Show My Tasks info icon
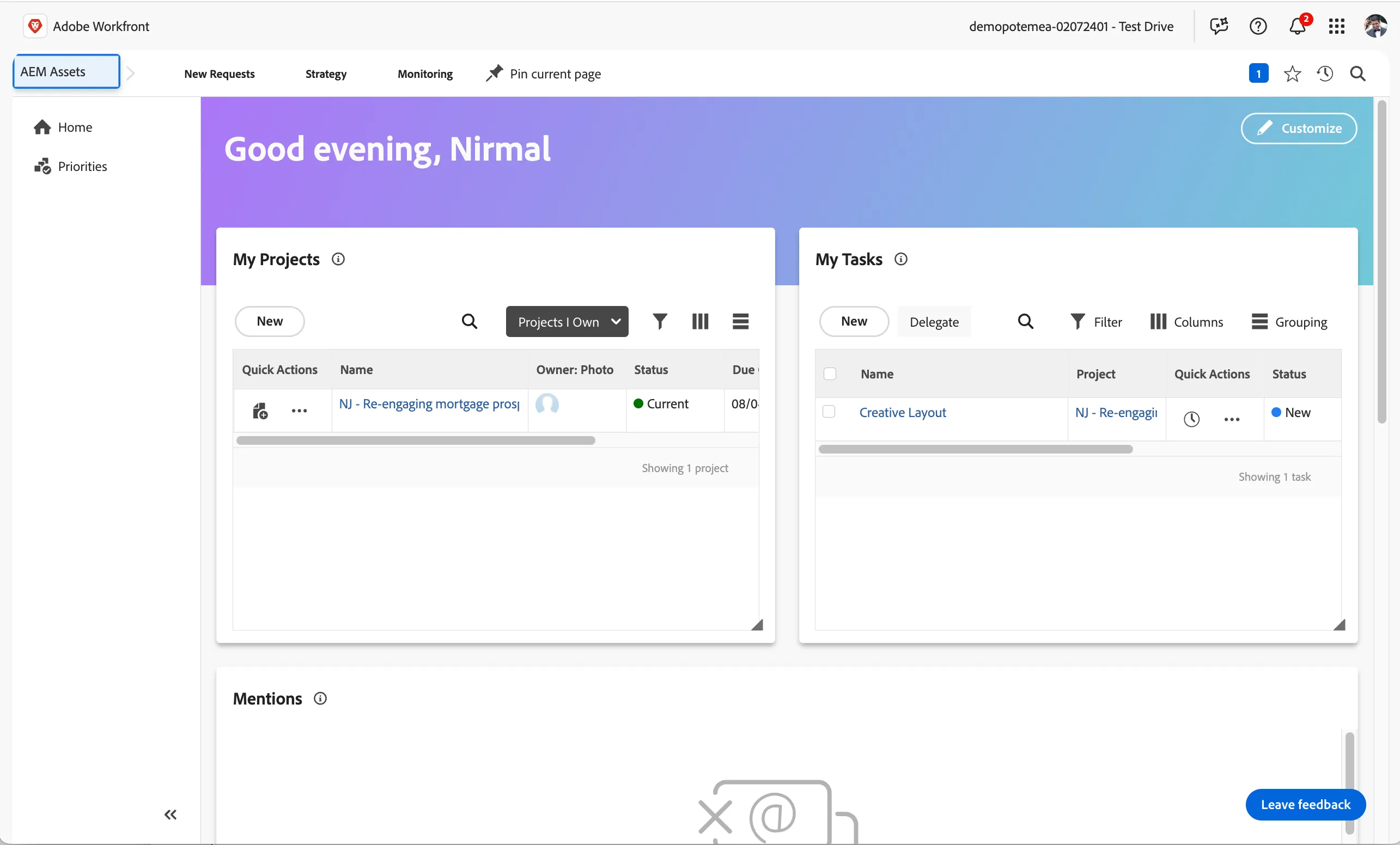Screen dimensions: 1400x845 point(900,259)
